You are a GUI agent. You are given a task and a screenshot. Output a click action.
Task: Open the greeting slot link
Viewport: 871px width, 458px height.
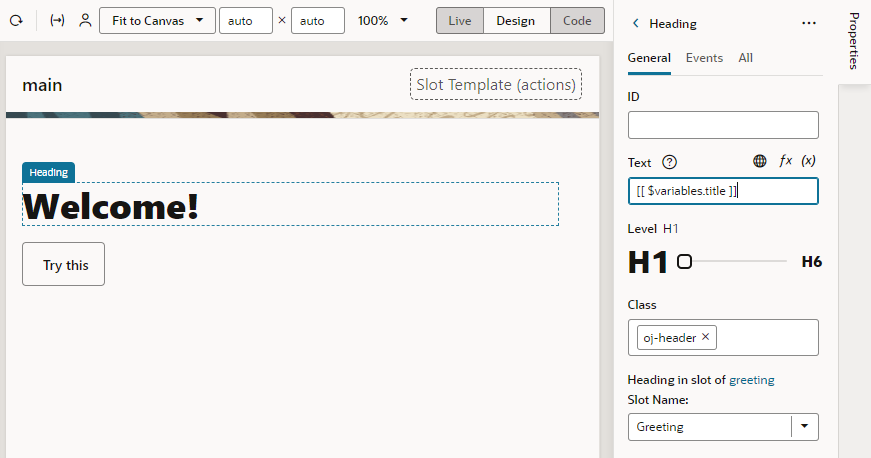[x=752, y=380]
